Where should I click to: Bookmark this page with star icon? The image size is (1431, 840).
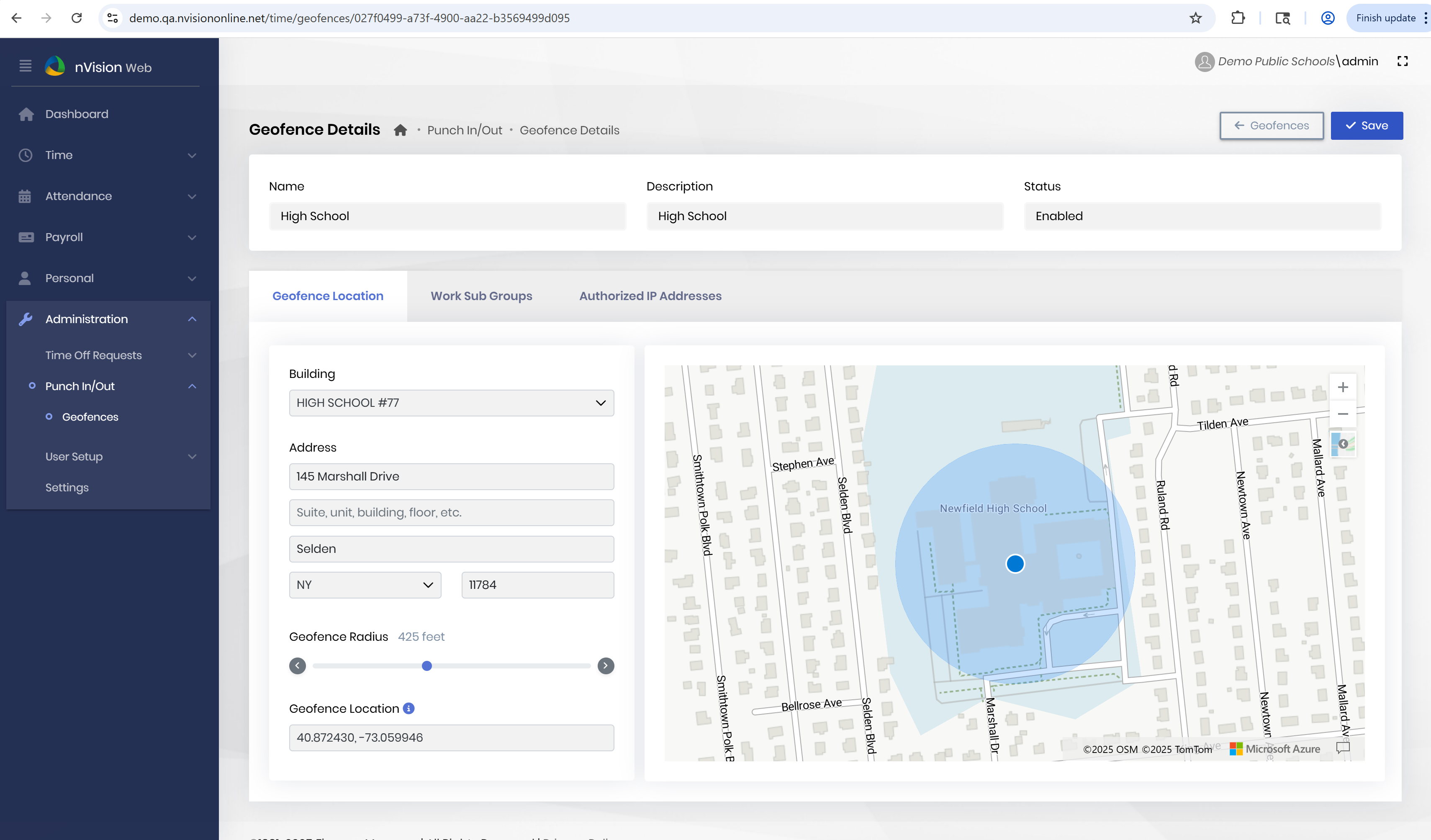1195,18
